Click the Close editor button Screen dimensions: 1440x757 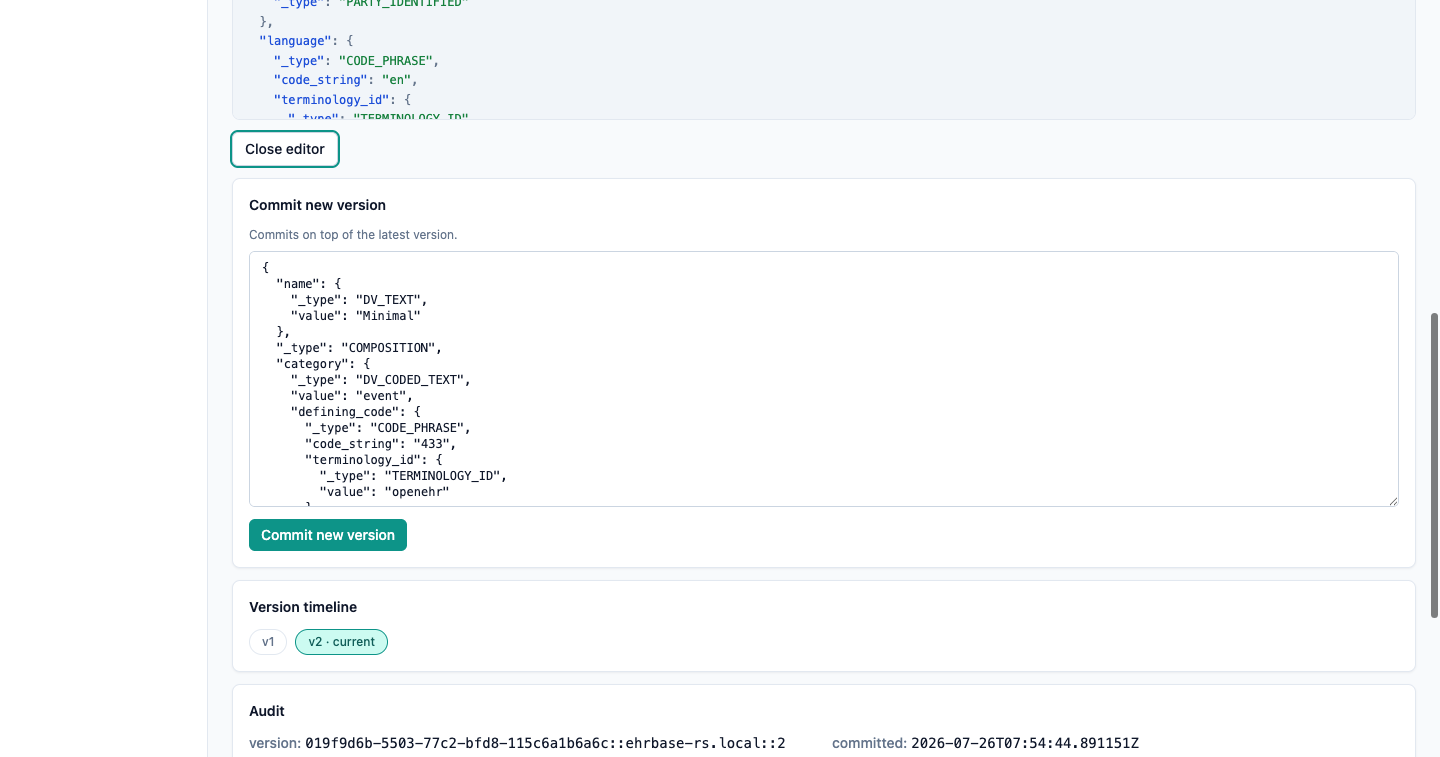click(285, 149)
